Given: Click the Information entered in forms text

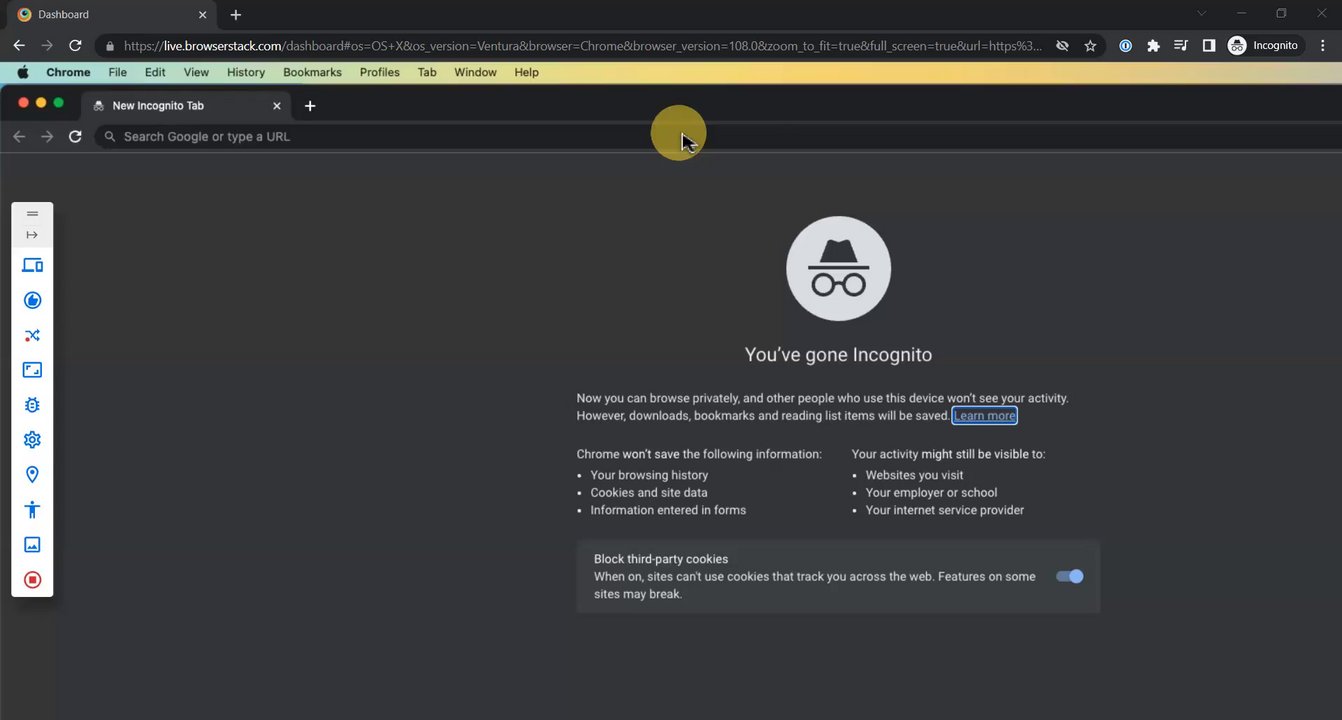Looking at the screenshot, I should point(668,510).
